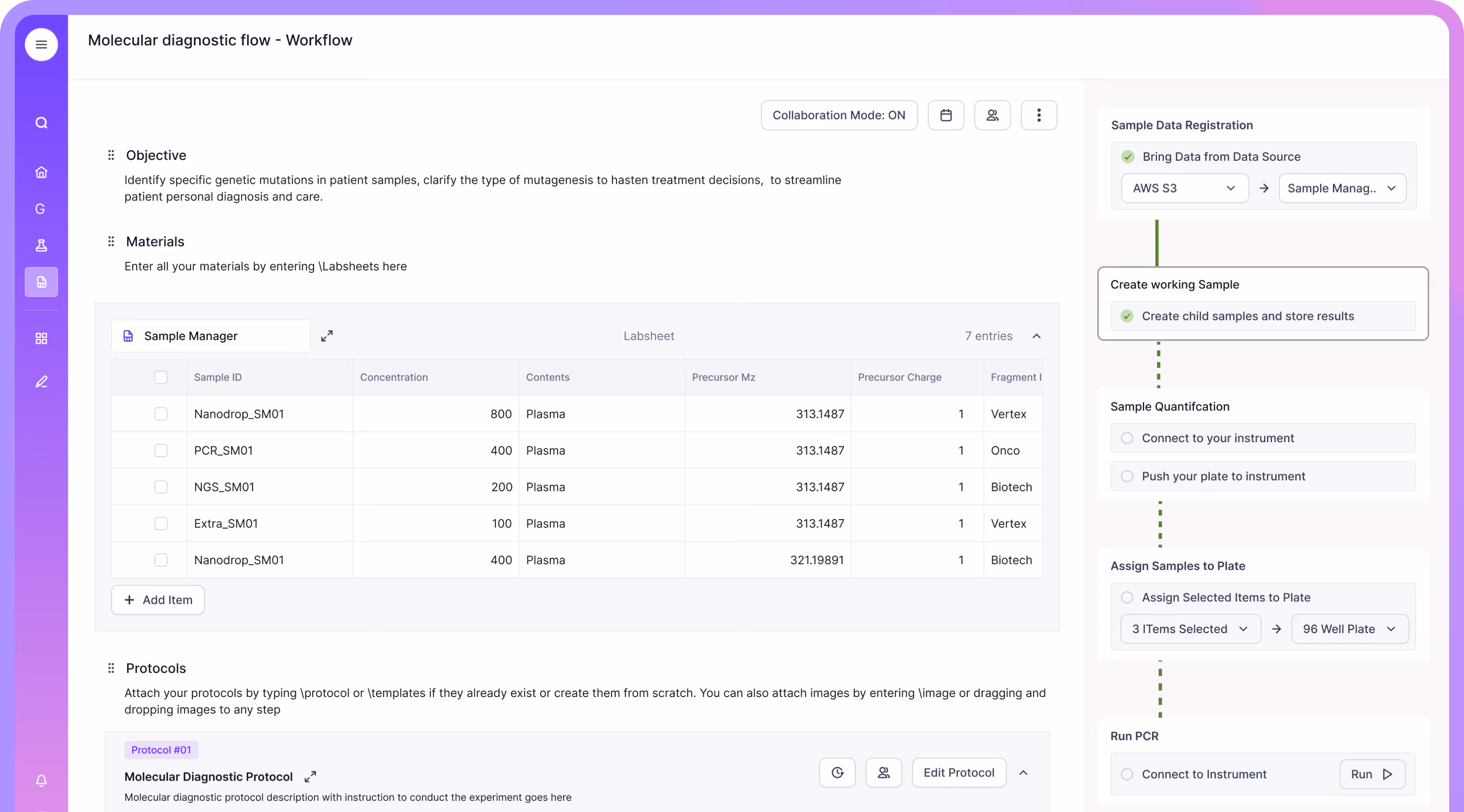The image size is (1464, 812).
Task: Open the flask lab icon in sidebar
Action: pos(41,246)
